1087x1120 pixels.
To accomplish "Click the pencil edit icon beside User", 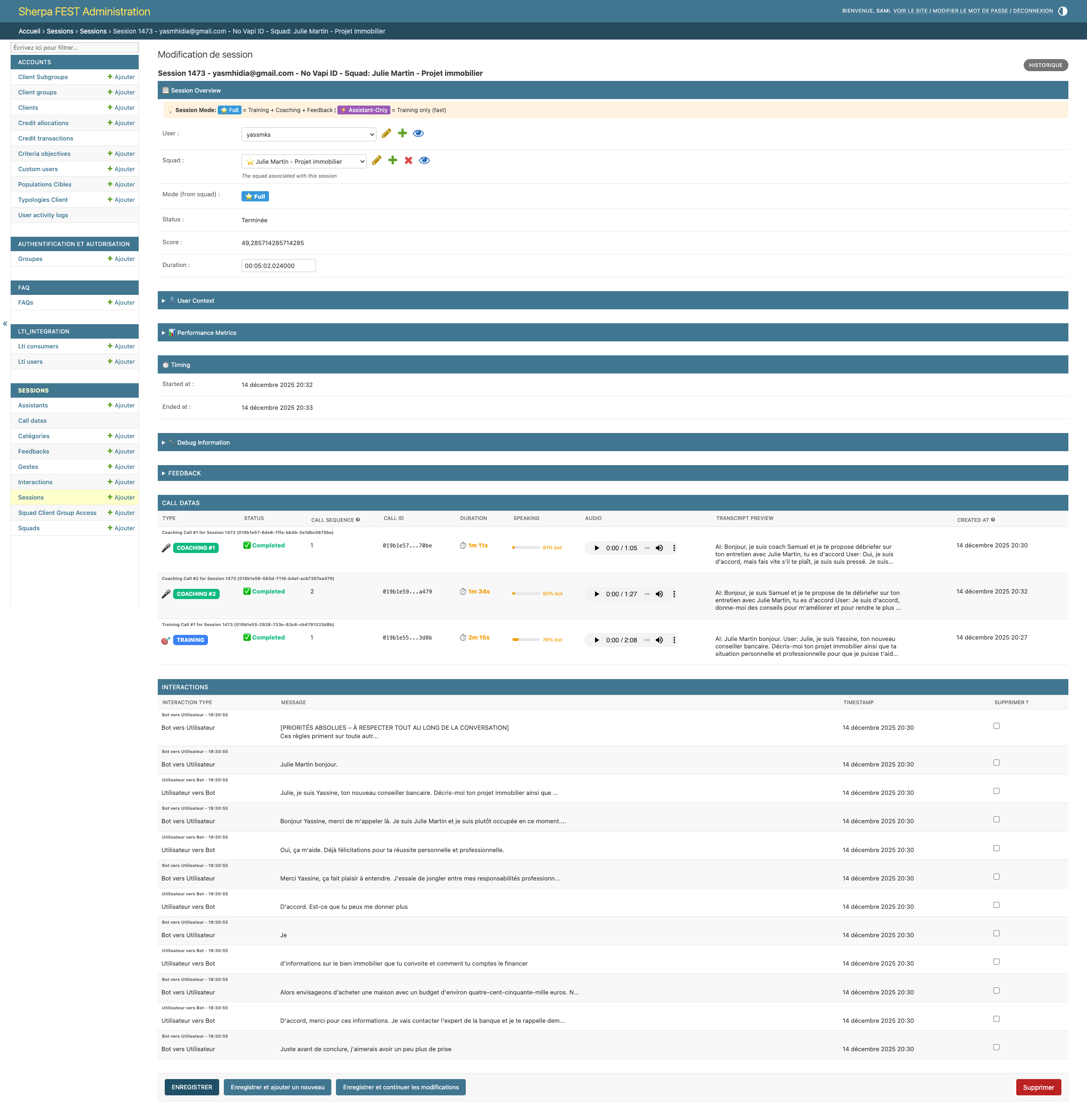I will click(387, 133).
